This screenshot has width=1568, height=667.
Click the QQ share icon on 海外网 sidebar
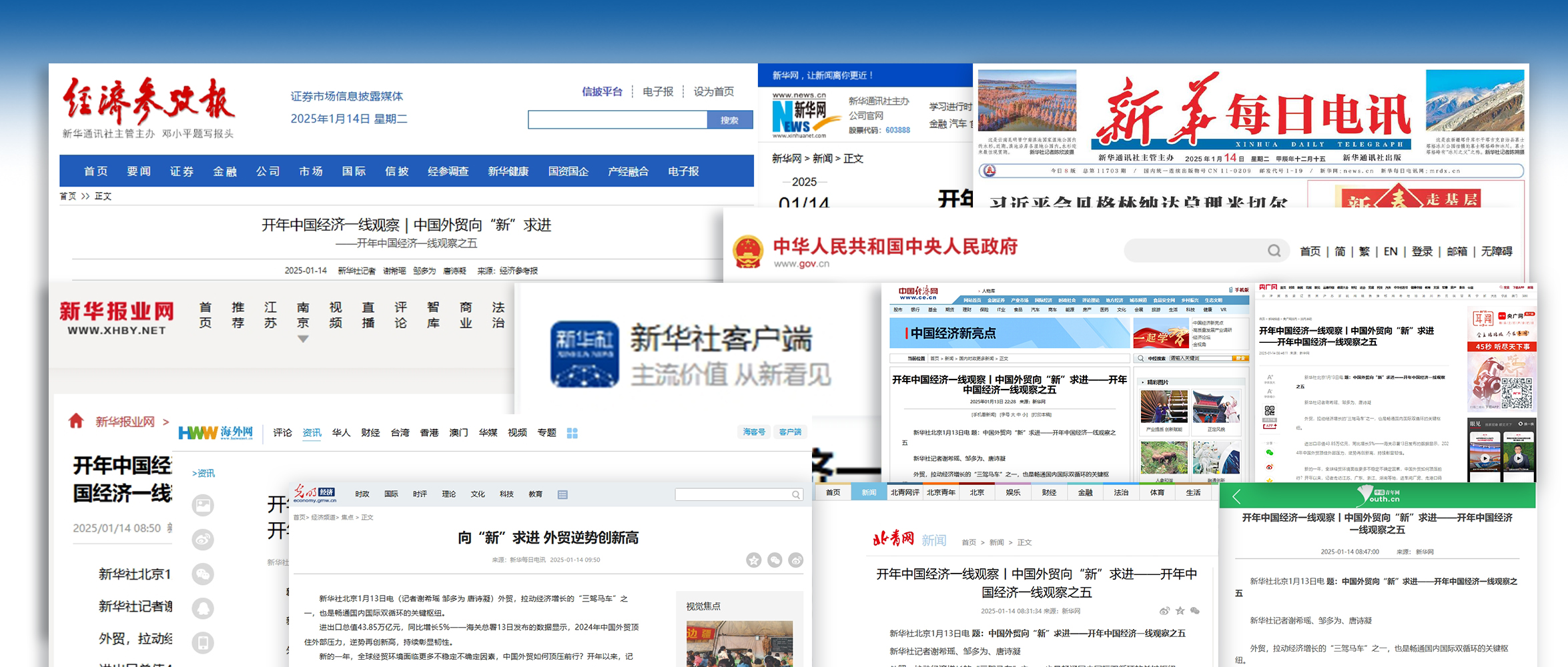[x=203, y=608]
